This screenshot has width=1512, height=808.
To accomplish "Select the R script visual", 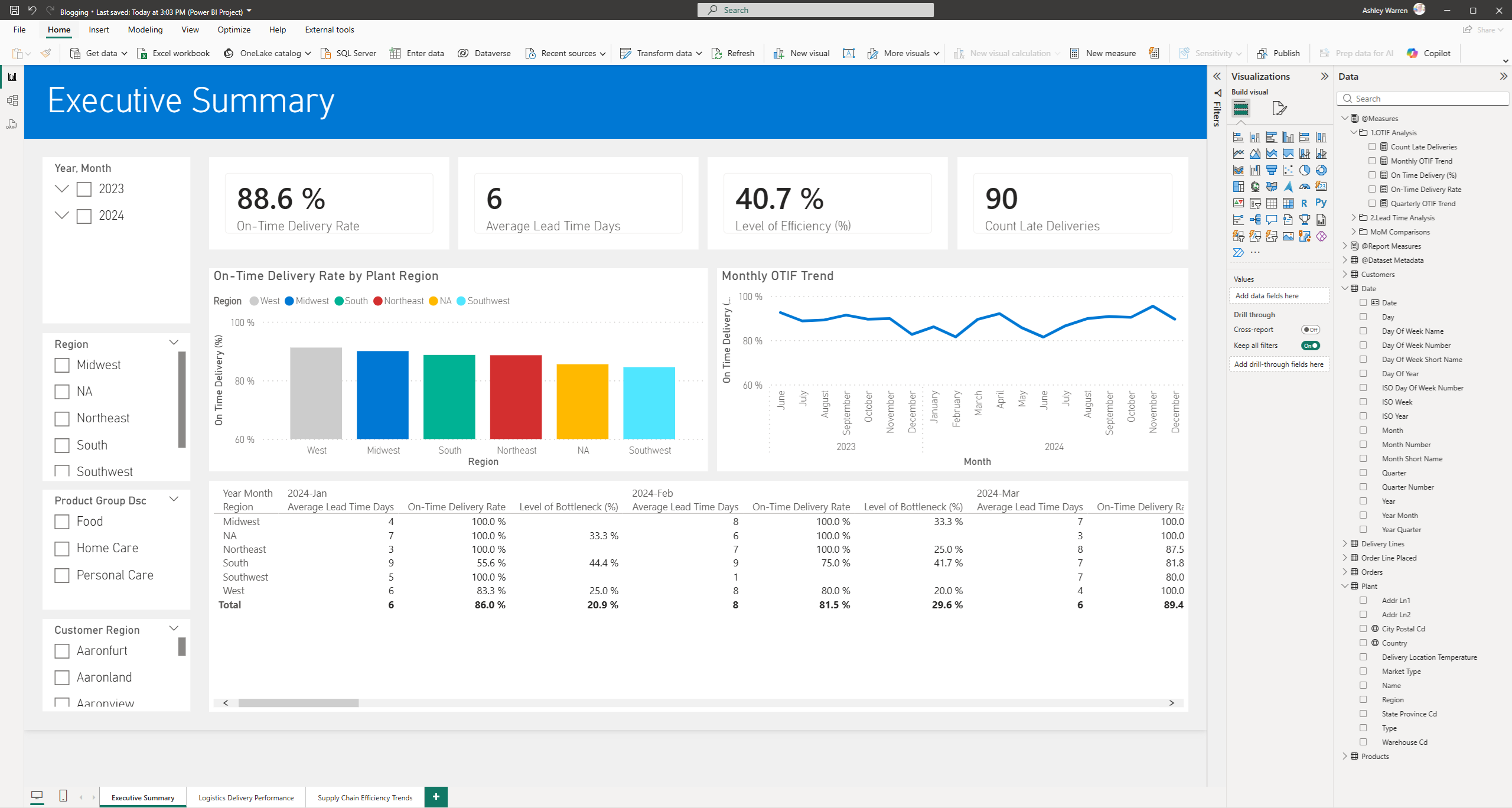I will click(x=1305, y=203).
